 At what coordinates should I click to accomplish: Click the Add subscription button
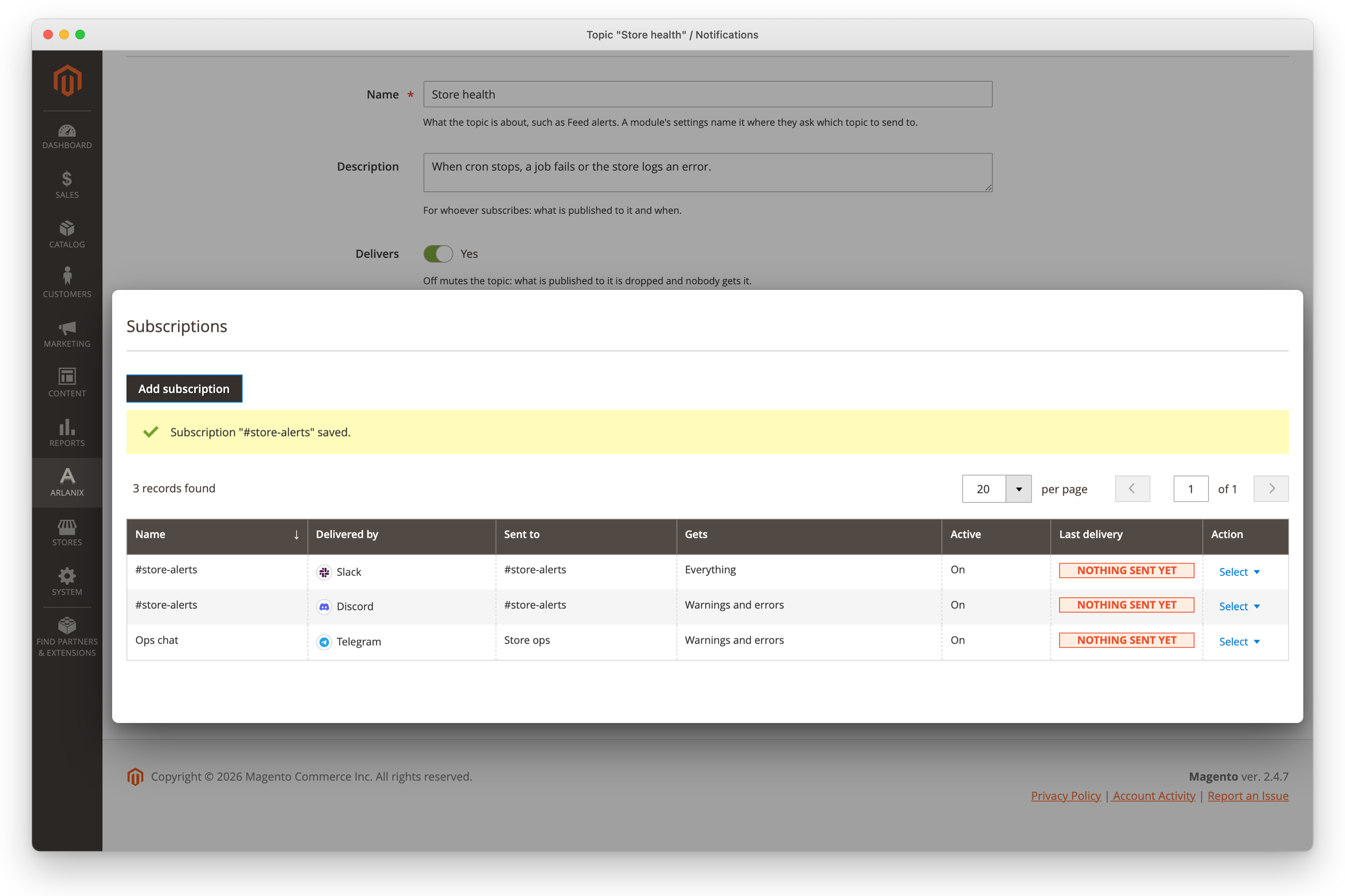coord(184,389)
